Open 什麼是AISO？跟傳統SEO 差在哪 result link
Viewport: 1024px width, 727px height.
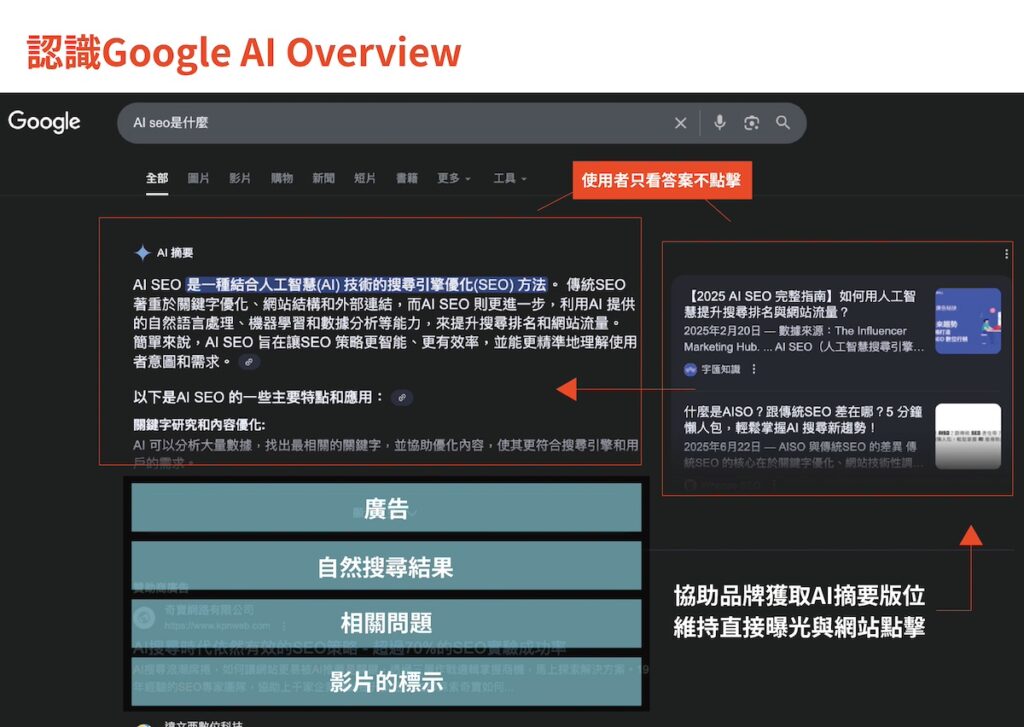[x=803, y=419]
